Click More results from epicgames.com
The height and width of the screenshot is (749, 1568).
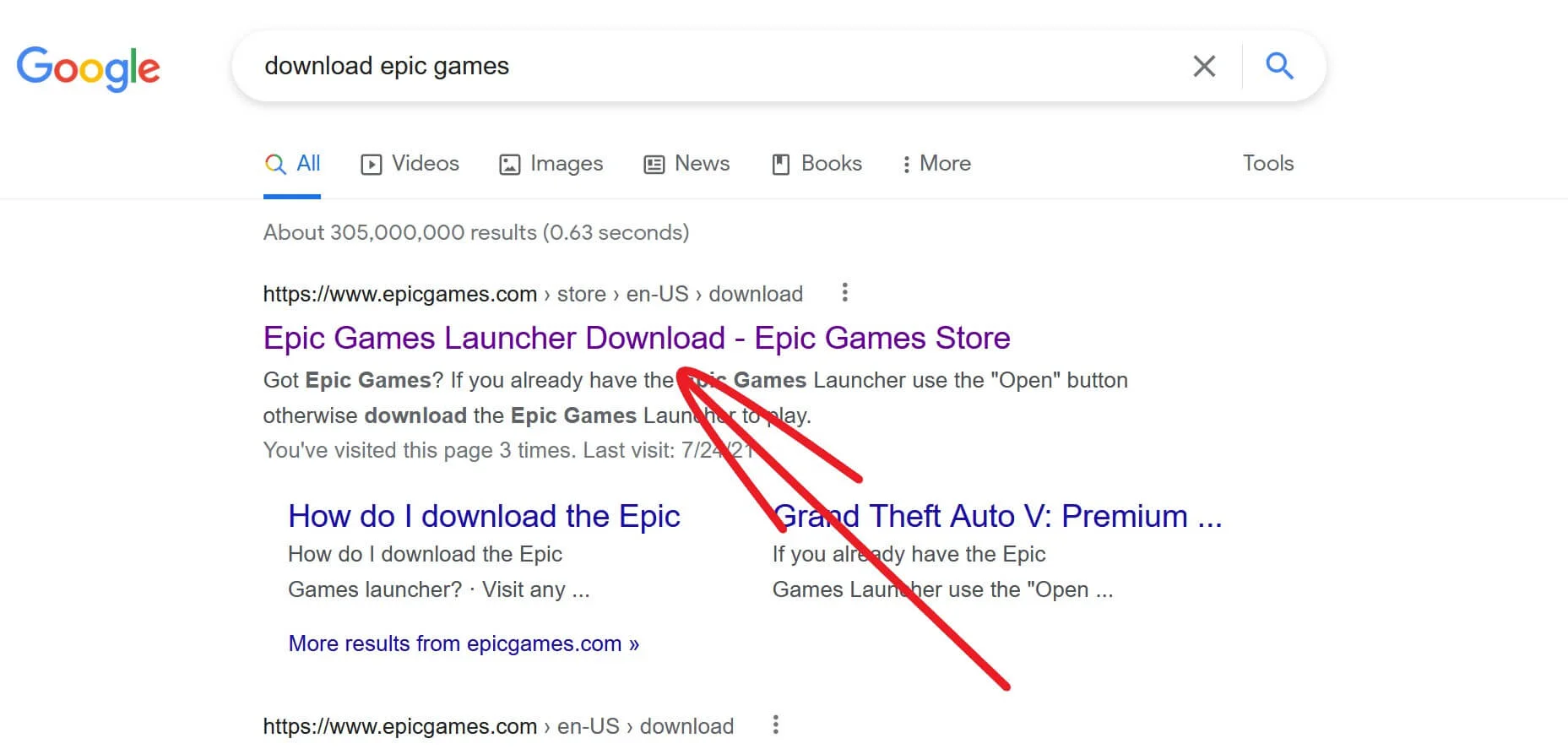click(x=464, y=643)
